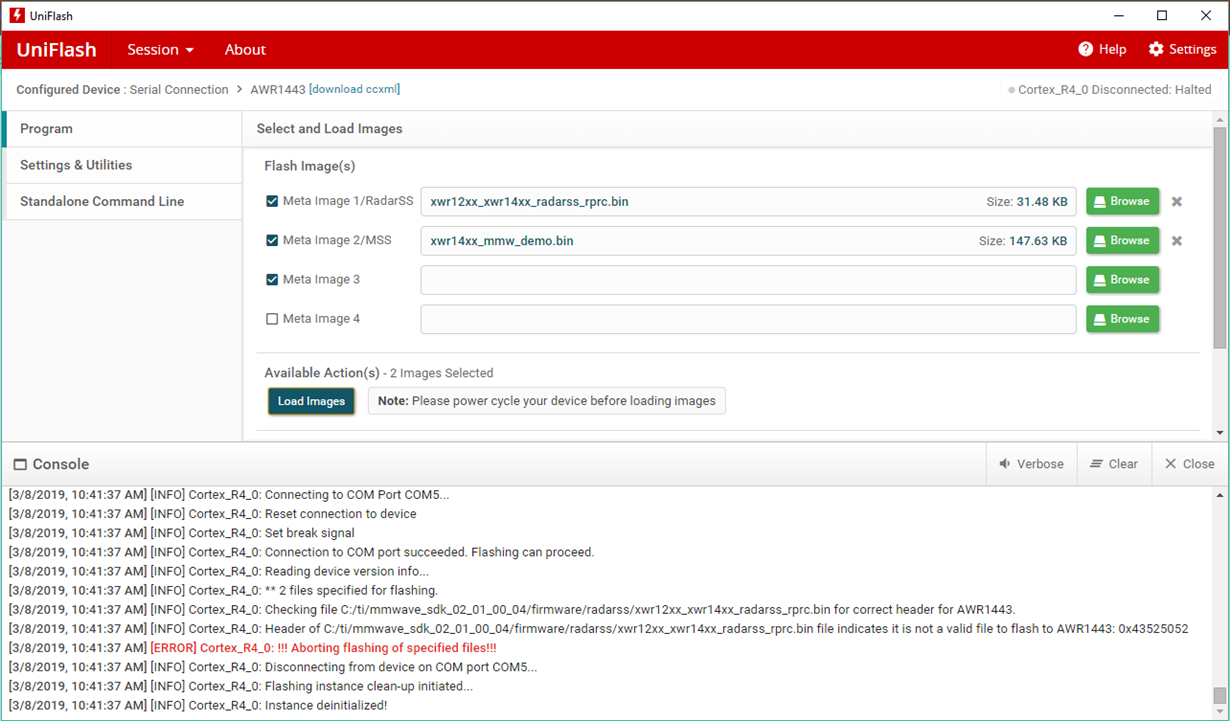
Task: Uncheck Meta Image 3 checkbox
Action: pyautogui.click(x=272, y=279)
